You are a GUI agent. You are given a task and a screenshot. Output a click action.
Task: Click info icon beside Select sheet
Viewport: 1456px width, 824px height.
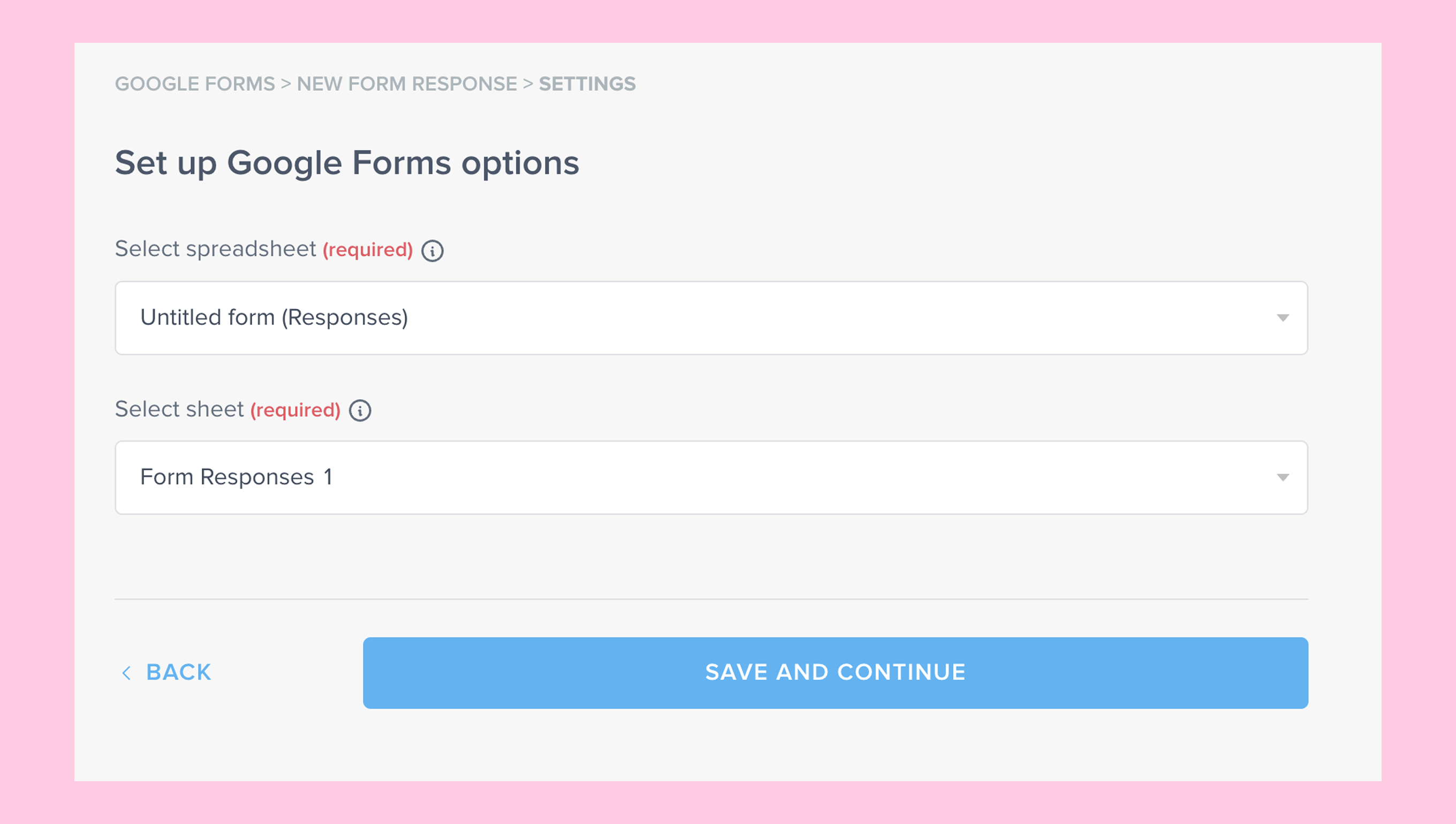pos(360,410)
